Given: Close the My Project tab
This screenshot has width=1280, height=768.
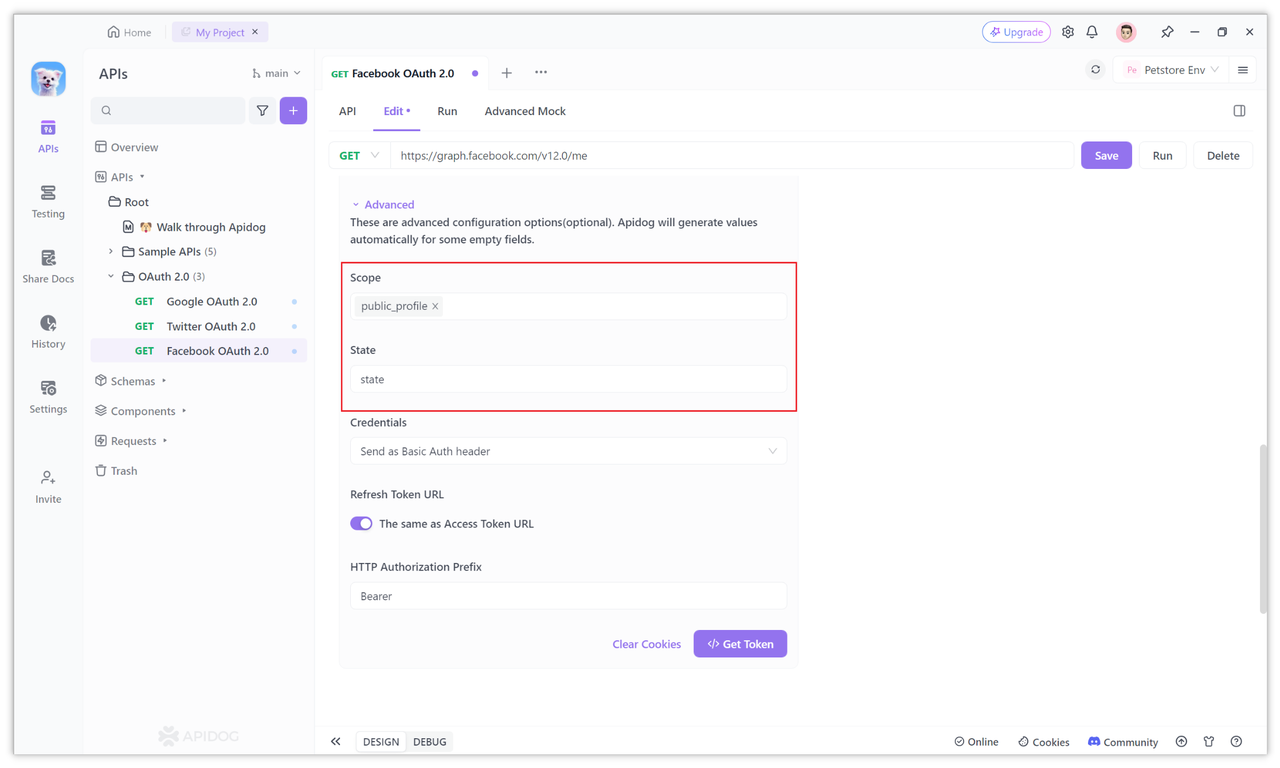Looking at the screenshot, I should point(255,32).
